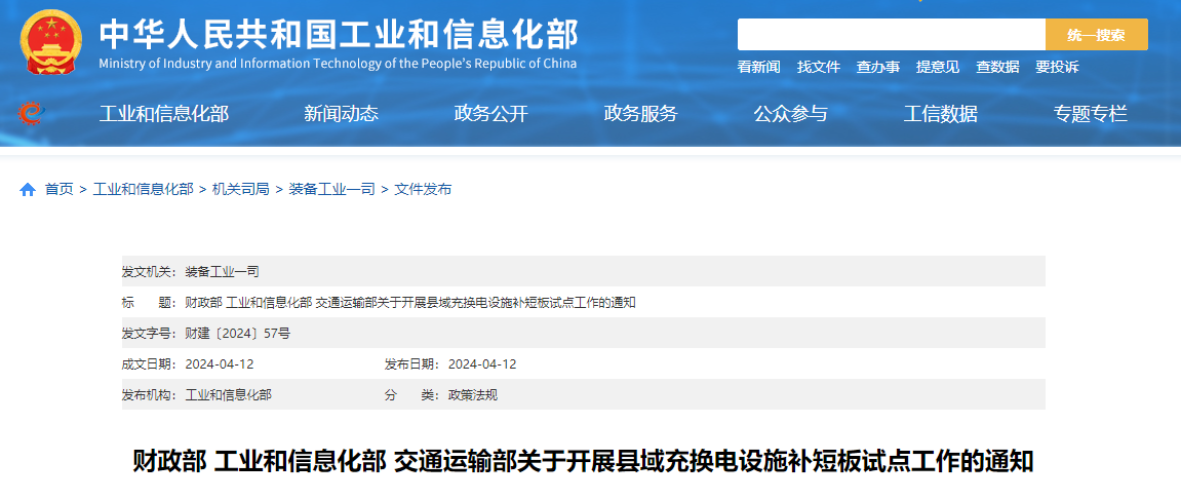Click the red swirl icon beside navigation
This screenshot has height=500, width=1182.
click(31, 114)
